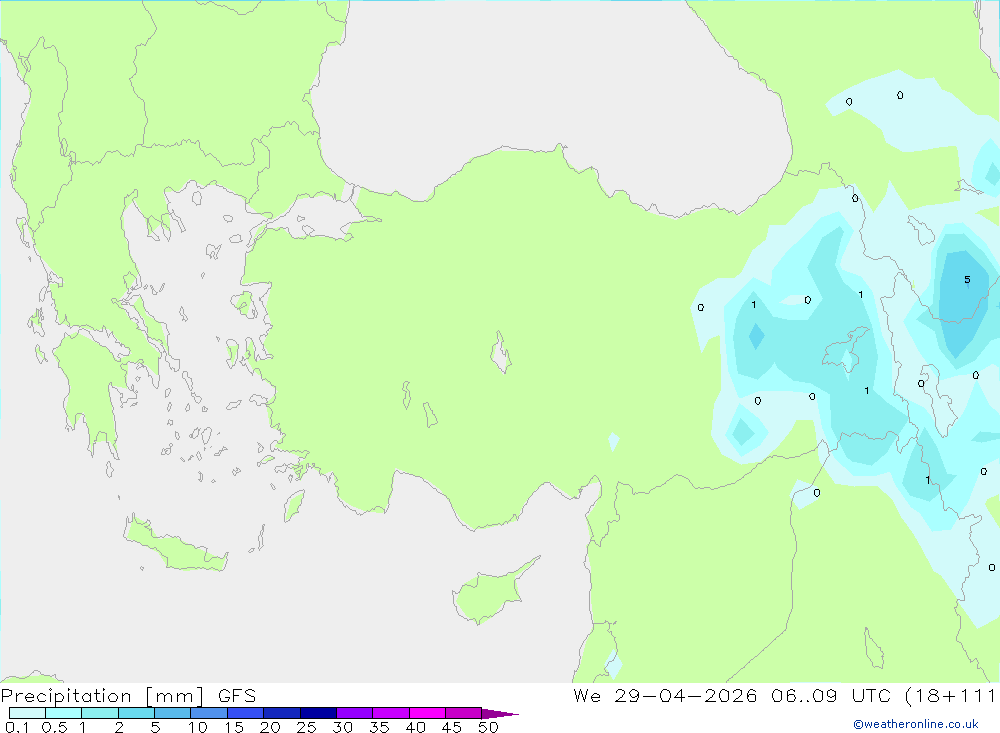
Task: Pick the 20–25 mm legend color swatch
Action: coord(281,713)
